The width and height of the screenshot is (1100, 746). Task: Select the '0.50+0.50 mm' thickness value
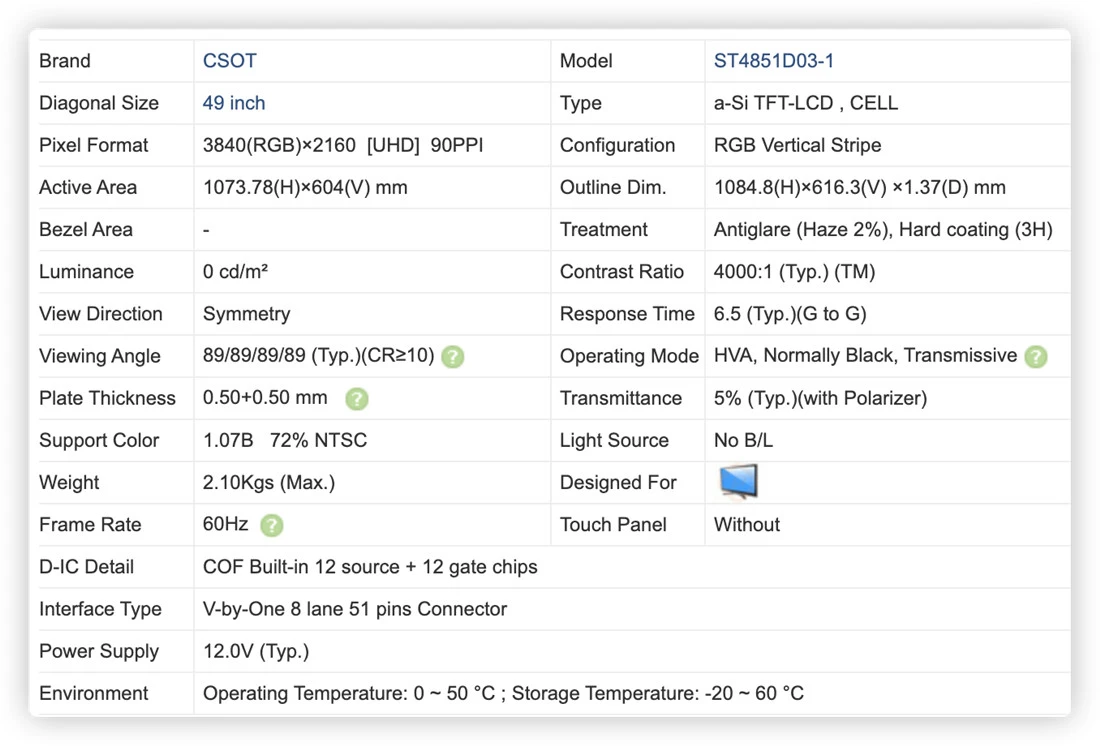[265, 398]
